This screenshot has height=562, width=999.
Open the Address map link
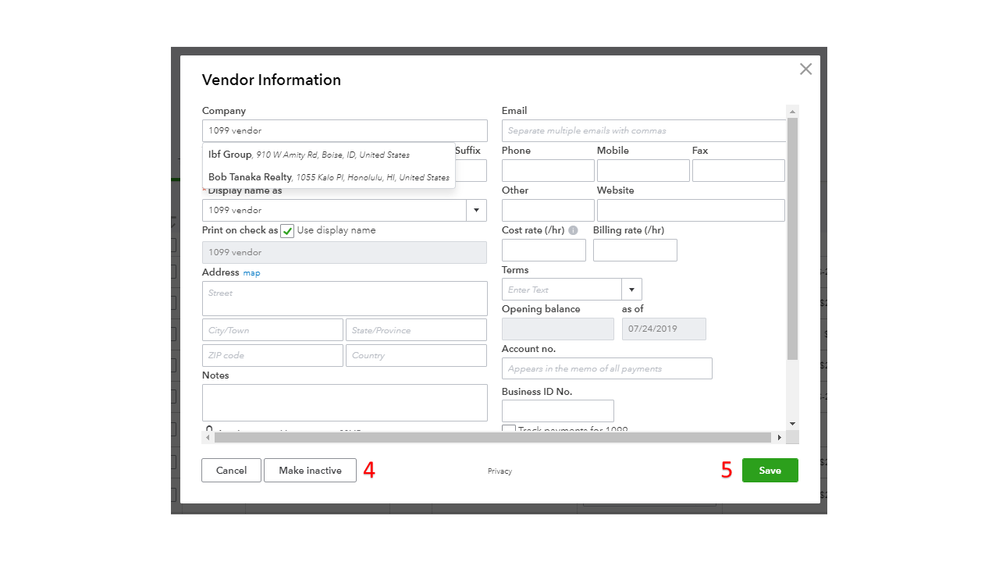click(252, 273)
